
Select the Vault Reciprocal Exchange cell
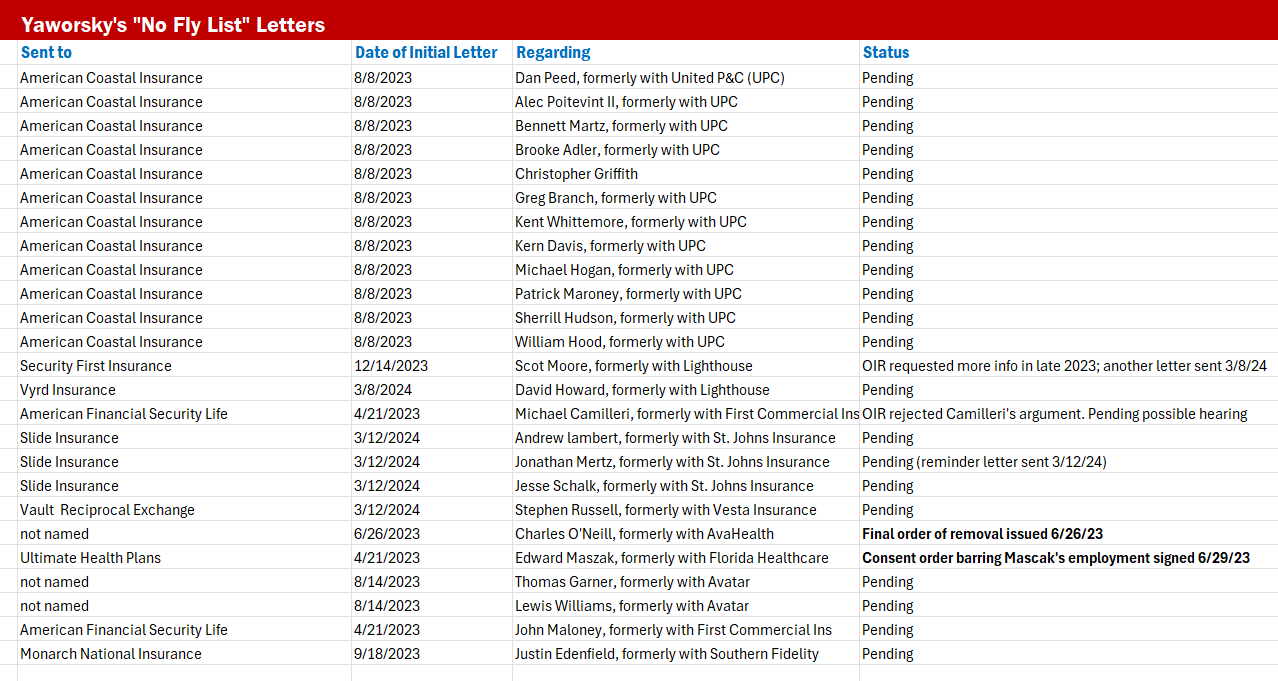click(107, 510)
